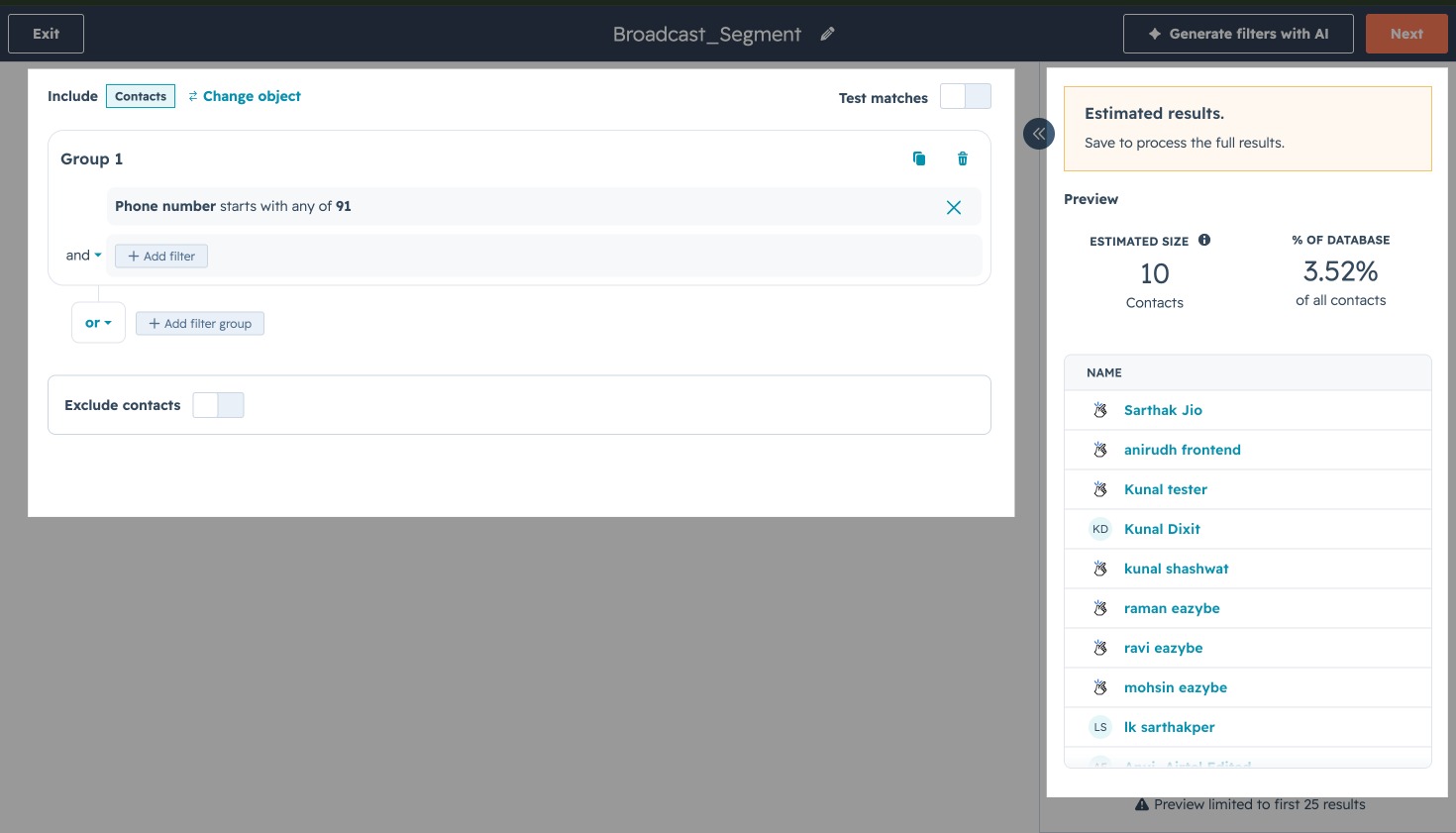The image size is (1456, 833).
Task: Click the NAME column header
Action: tap(1104, 372)
